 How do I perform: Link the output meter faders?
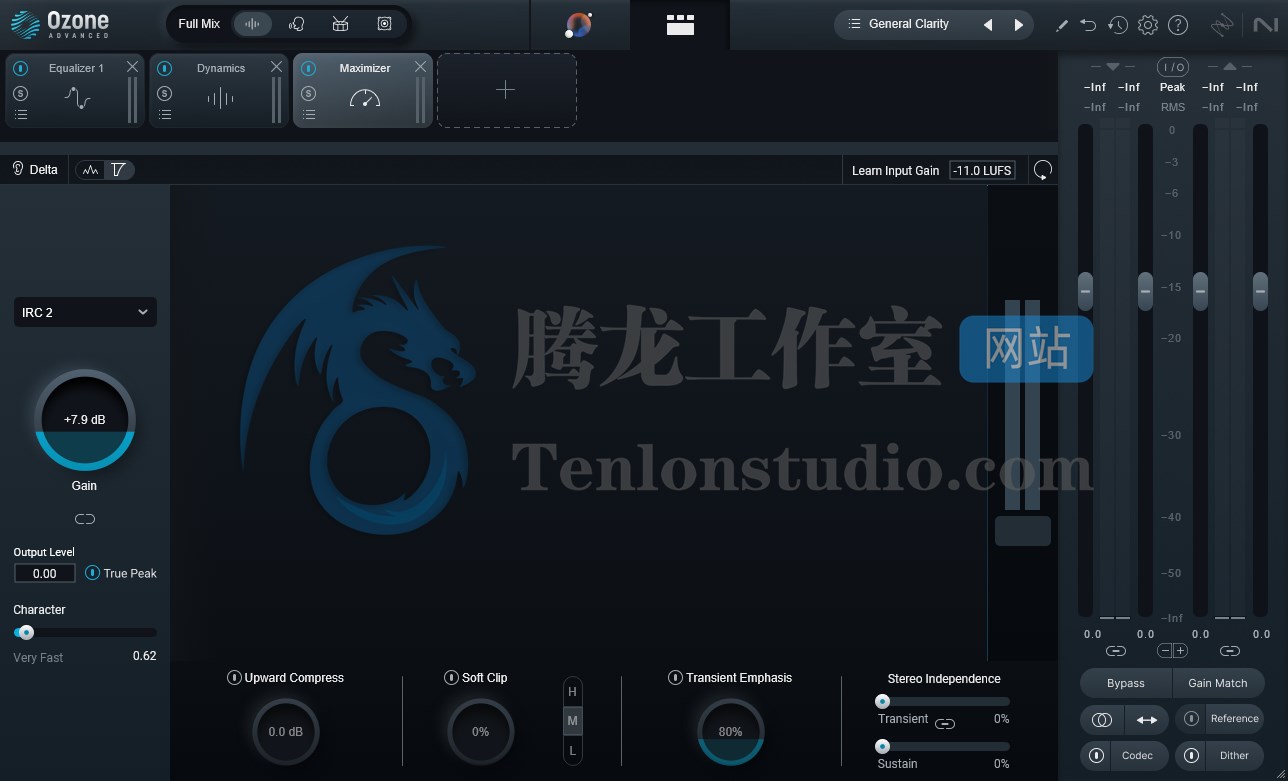coord(1230,651)
